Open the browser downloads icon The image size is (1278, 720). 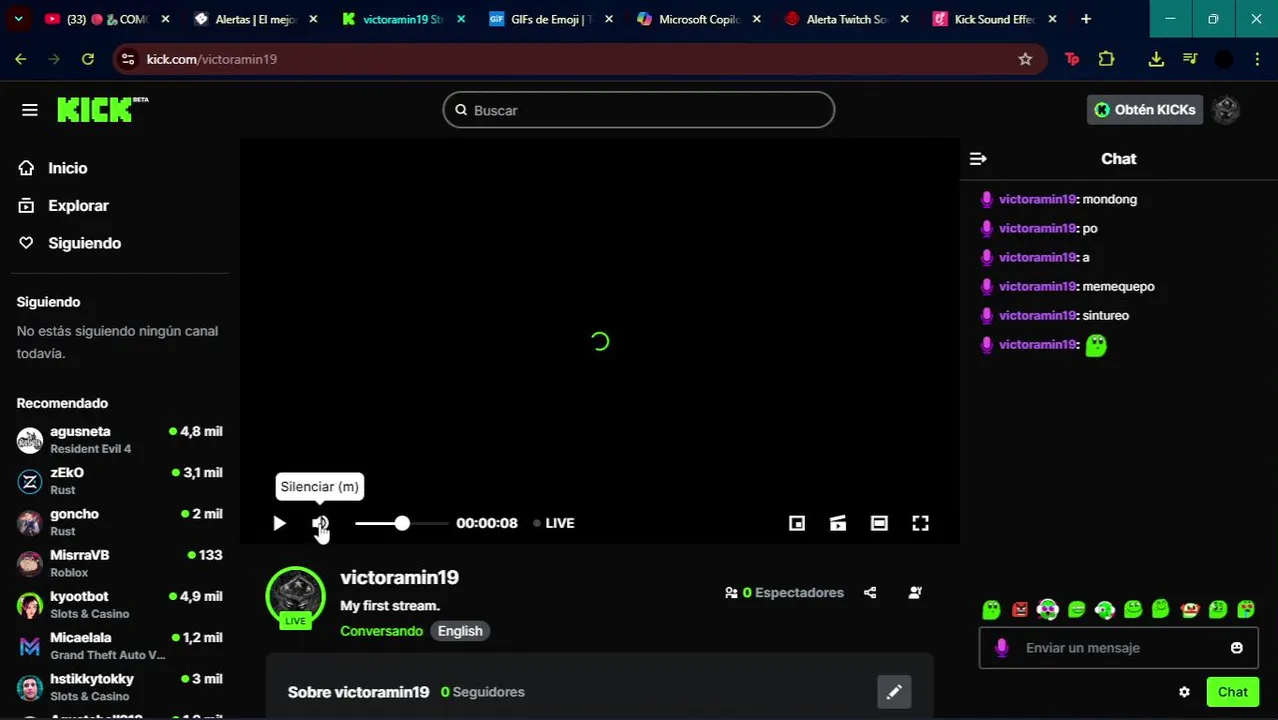[1156, 59]
